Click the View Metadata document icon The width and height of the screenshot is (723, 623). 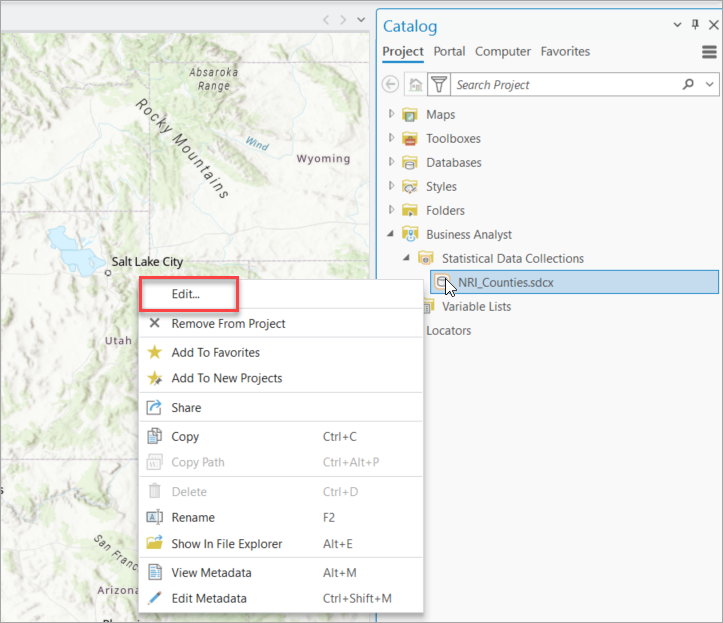[x=155, y=572]
